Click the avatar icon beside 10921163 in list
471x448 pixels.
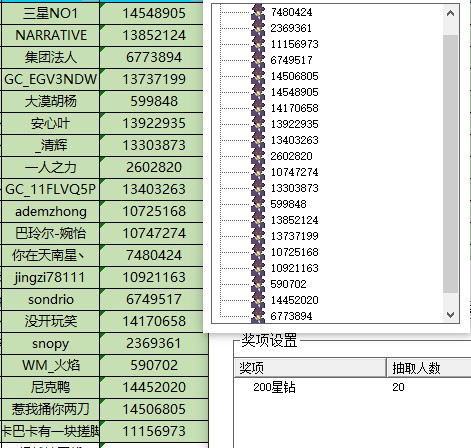pyautogui.click(x=258, y=268)
